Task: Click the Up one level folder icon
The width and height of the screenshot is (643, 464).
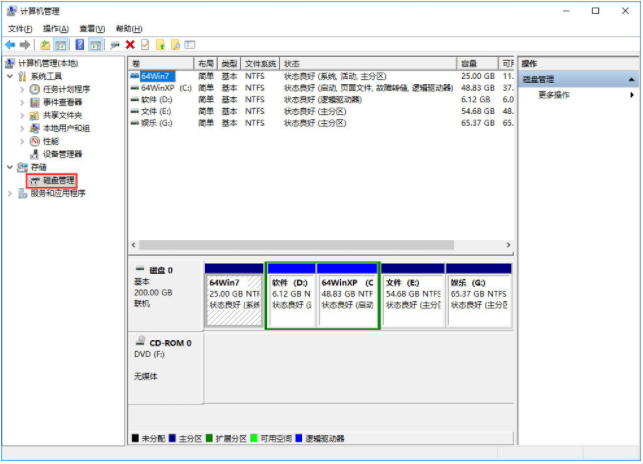Action: pyautogui.click(x=45, y=45)
